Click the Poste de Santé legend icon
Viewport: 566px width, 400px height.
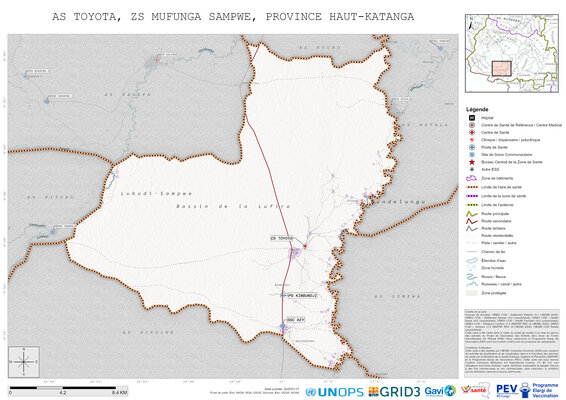pos(471,147)
